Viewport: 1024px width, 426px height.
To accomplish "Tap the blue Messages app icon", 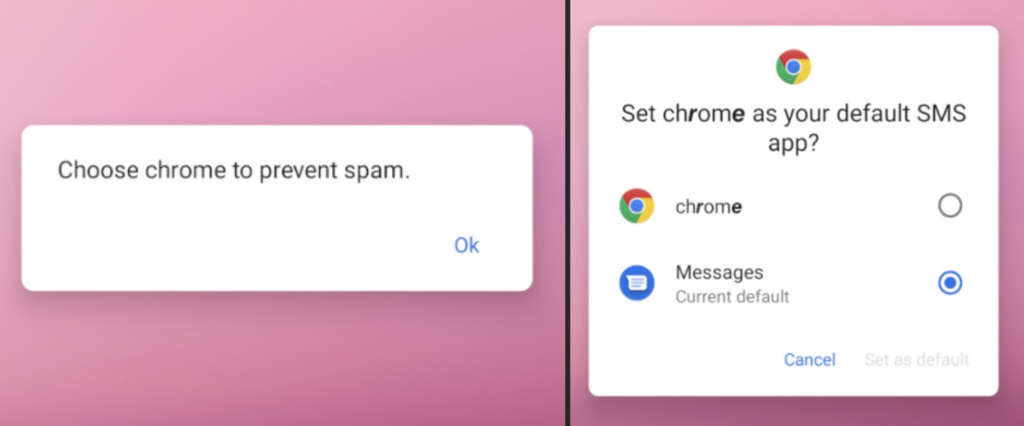I will [x=637, y=283].
